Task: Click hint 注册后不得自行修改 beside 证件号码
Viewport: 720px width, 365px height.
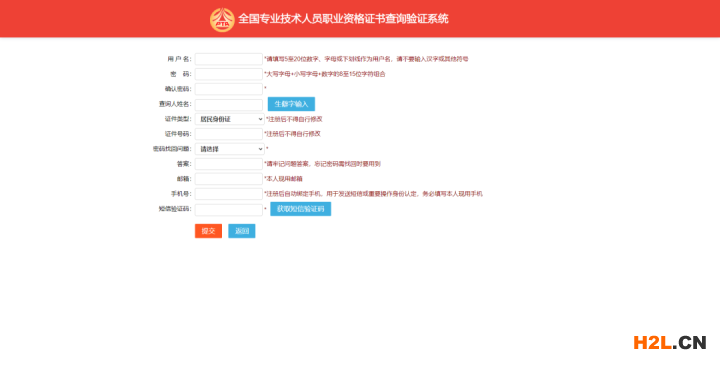Action: [292, 134]
